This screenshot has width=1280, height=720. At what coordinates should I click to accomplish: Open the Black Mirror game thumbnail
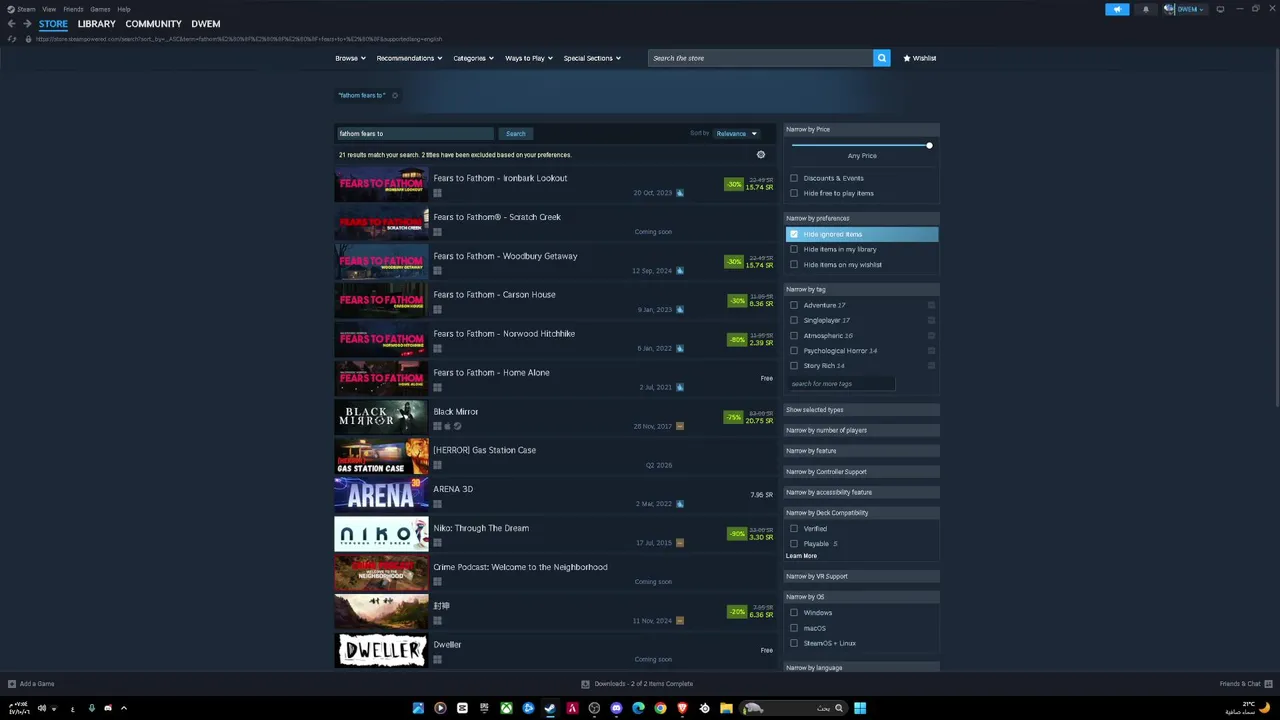tap(381, 418)
